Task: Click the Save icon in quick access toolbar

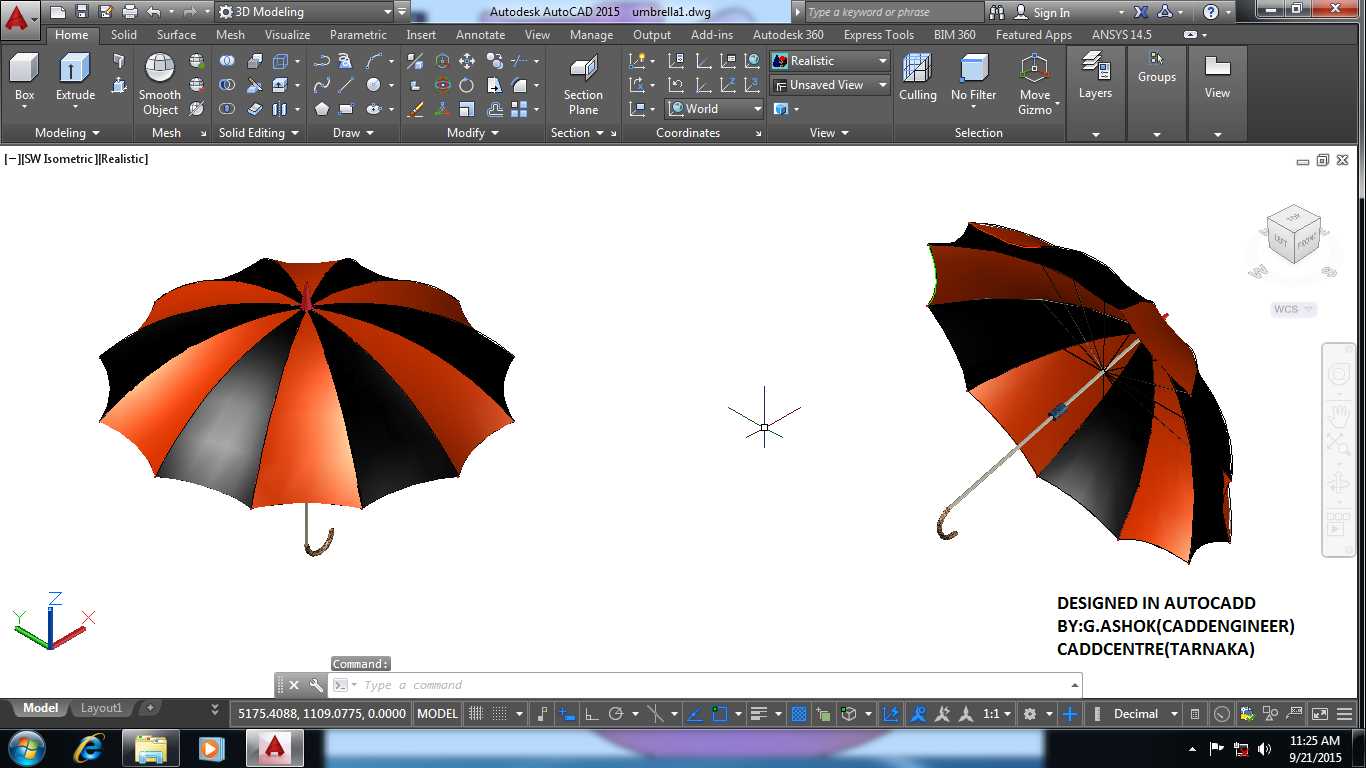Action: point(82,12)
